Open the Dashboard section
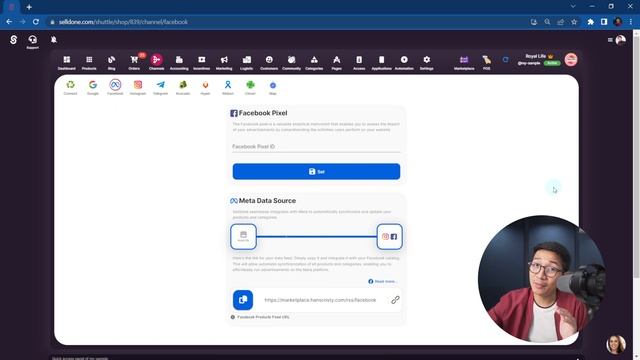The width and height of the screenshot is (640, 360). 67,62
